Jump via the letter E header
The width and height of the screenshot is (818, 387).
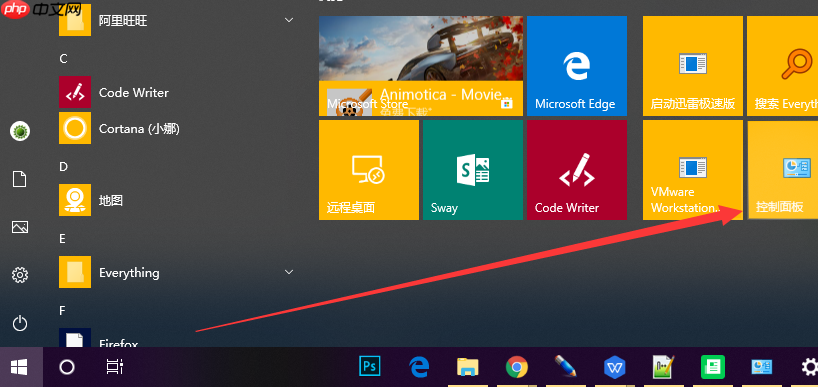(63, 238)
